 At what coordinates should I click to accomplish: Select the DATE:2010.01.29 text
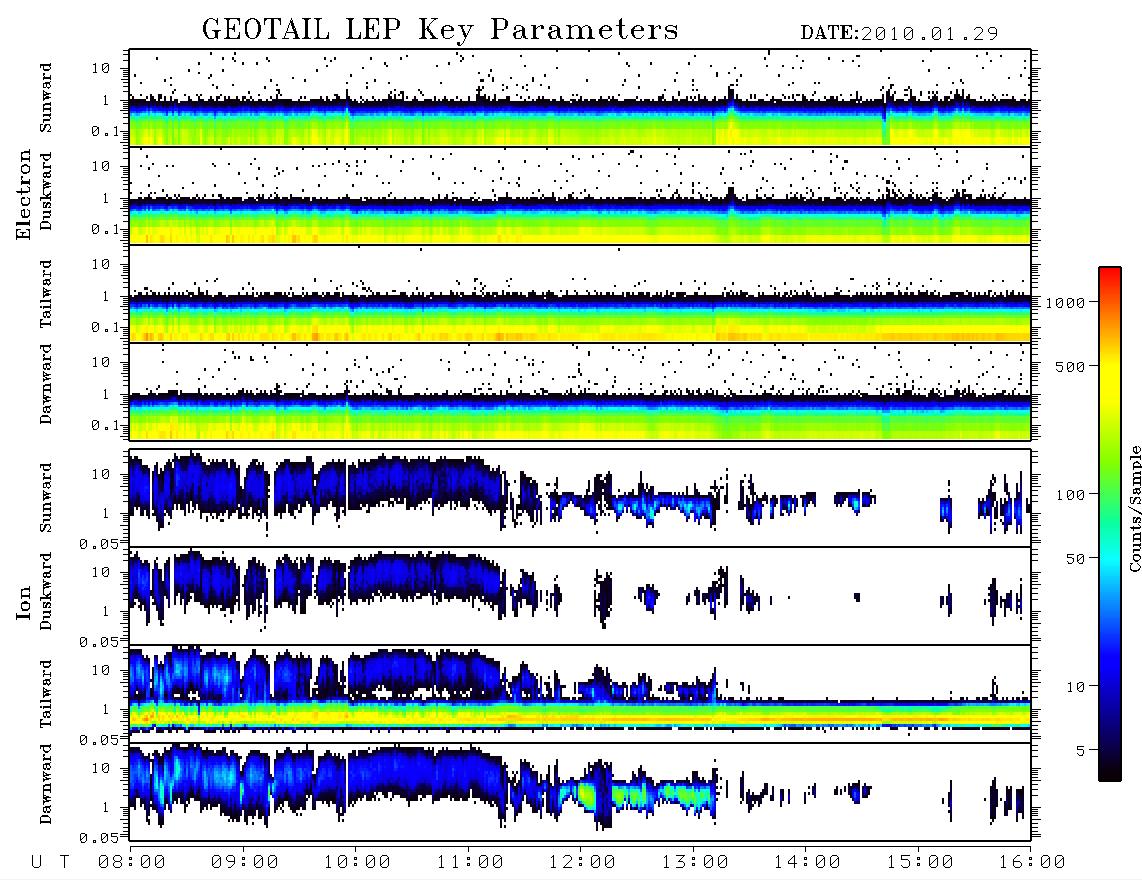[899, 34]
